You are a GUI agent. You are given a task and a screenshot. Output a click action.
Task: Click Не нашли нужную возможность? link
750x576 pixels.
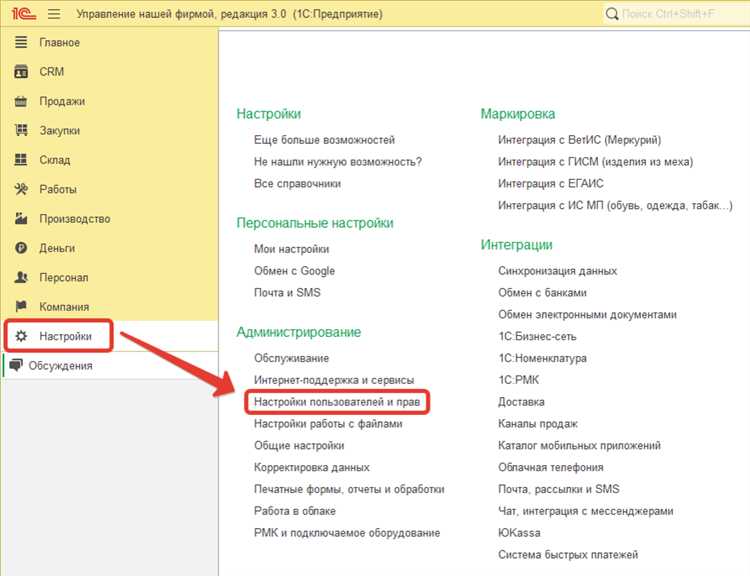(x=338, y=162)
